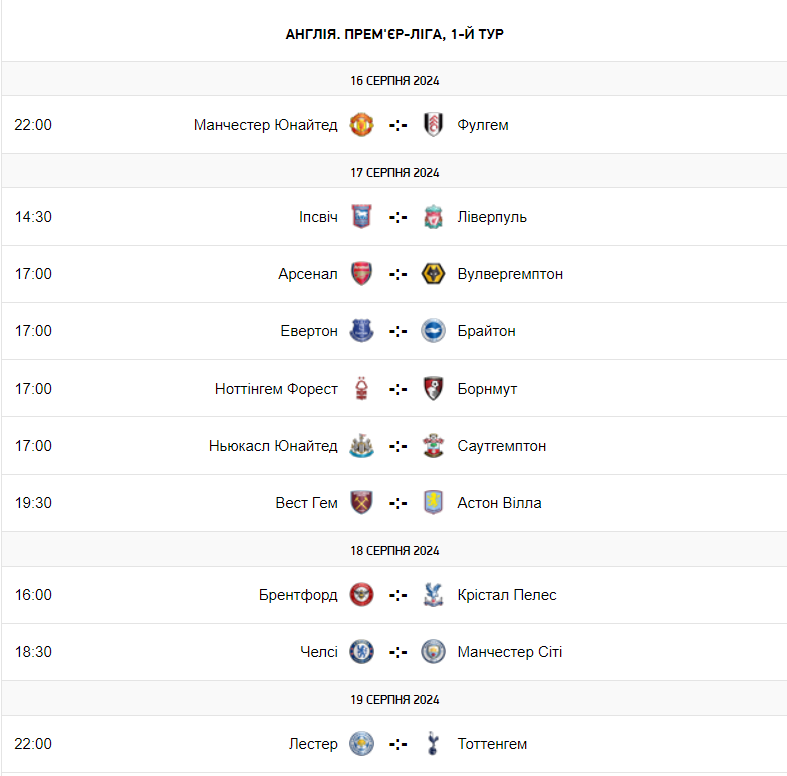The image size is (787, 776).
Task: Click the Борнмут team name
Action: 487,389
